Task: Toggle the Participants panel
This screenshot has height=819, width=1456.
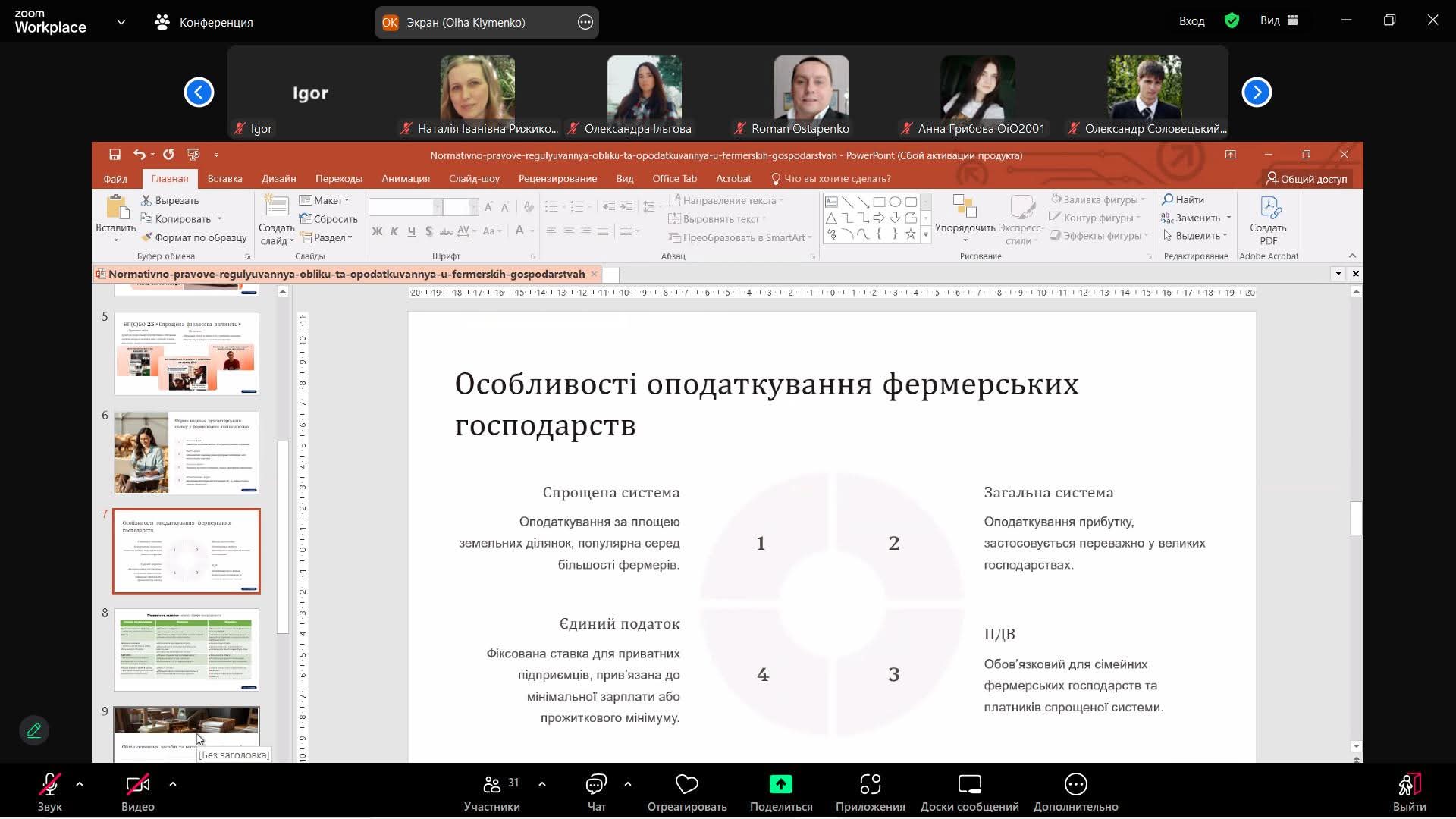Action: click(x=492, y=784)
